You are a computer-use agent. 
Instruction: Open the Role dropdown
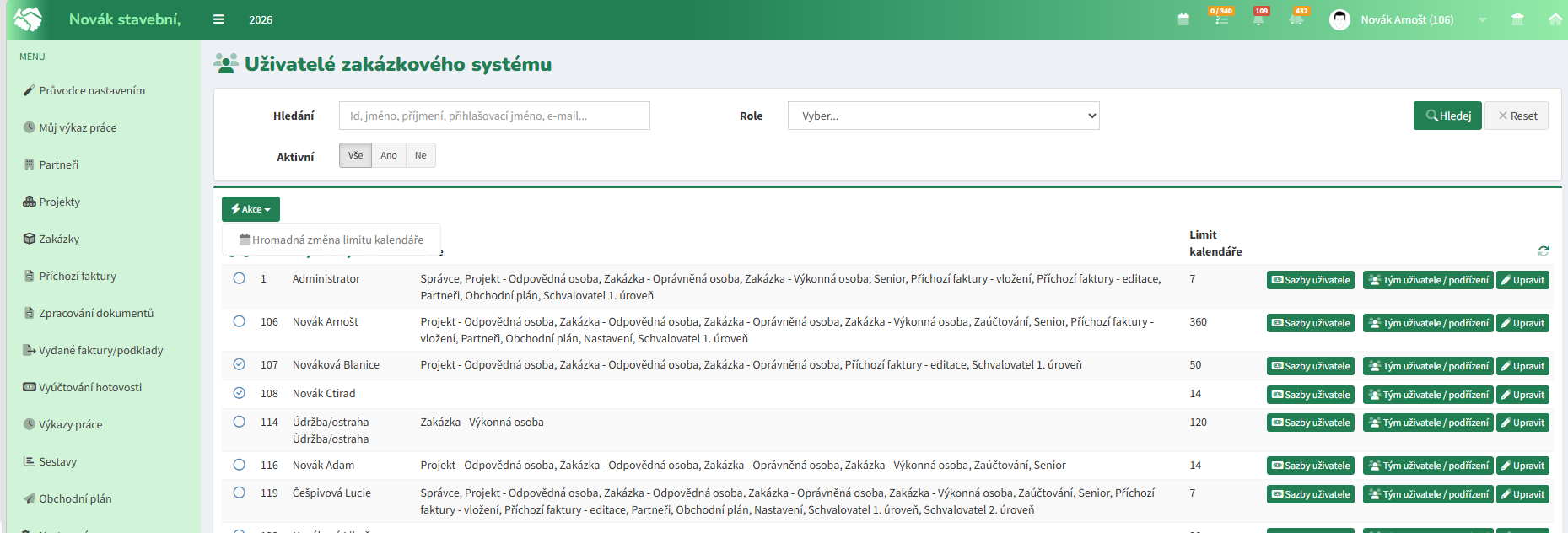tap(944, 116)
